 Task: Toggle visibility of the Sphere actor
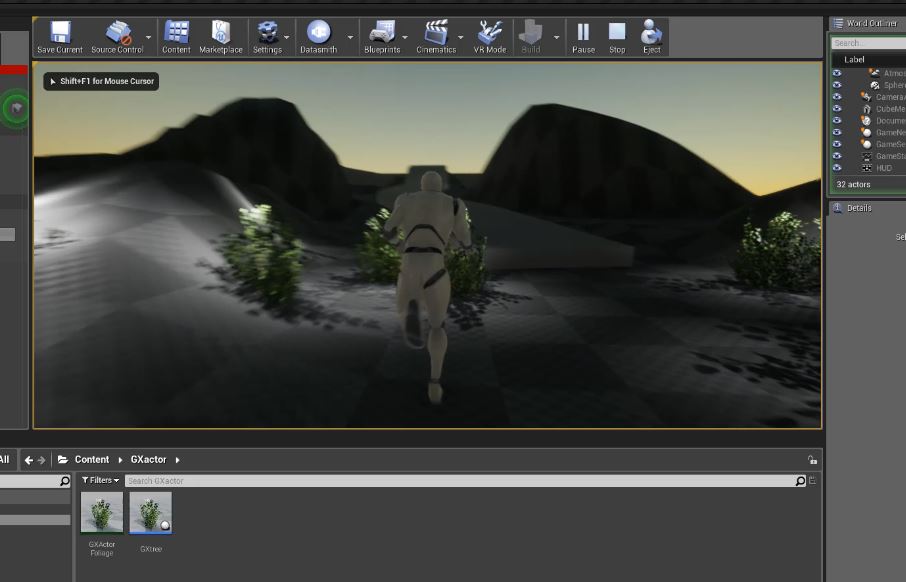837,85
